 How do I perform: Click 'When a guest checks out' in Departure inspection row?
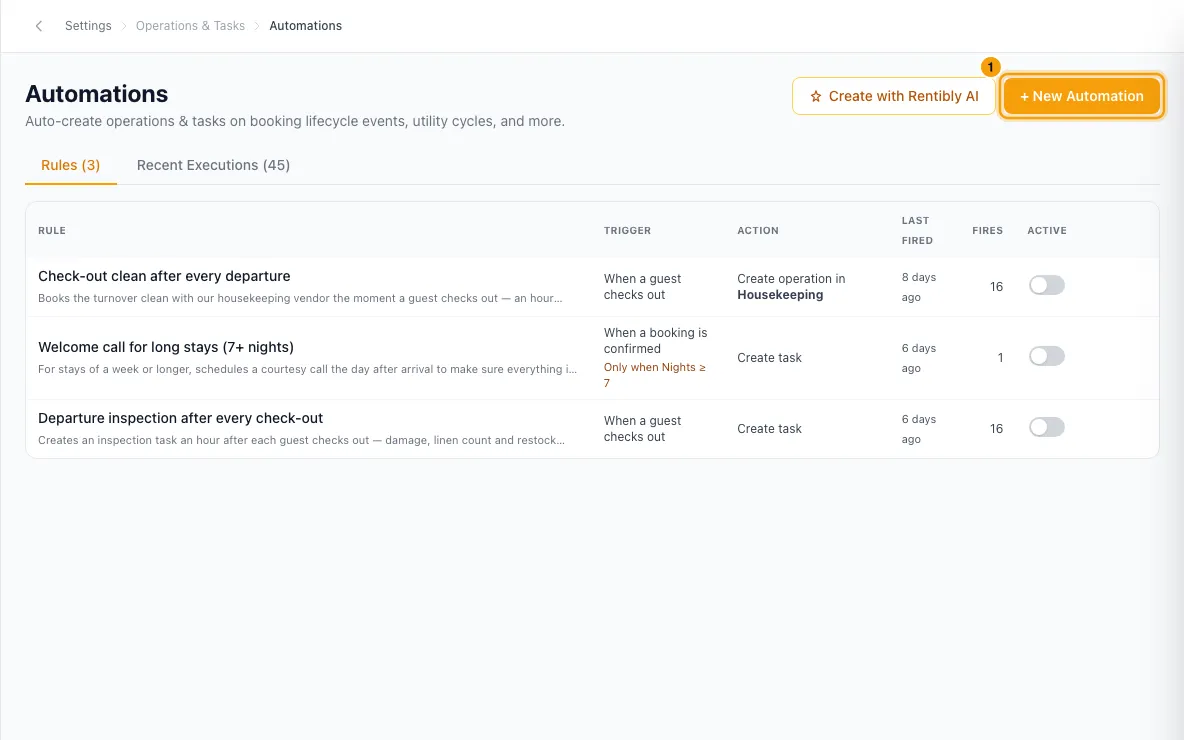click(x=643, y=429)
